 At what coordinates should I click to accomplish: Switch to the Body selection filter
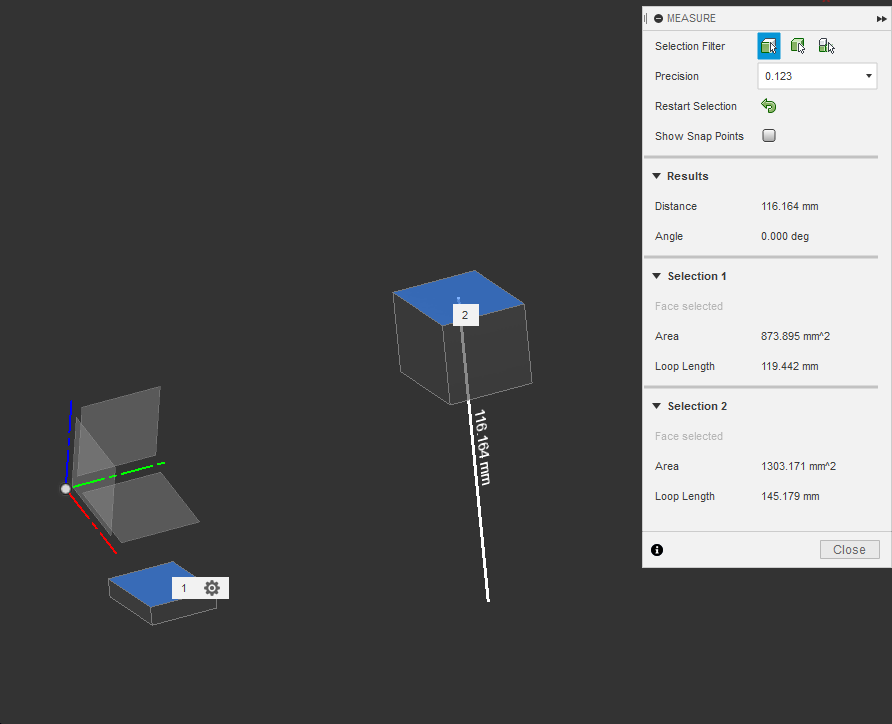(x=797, y=45)
